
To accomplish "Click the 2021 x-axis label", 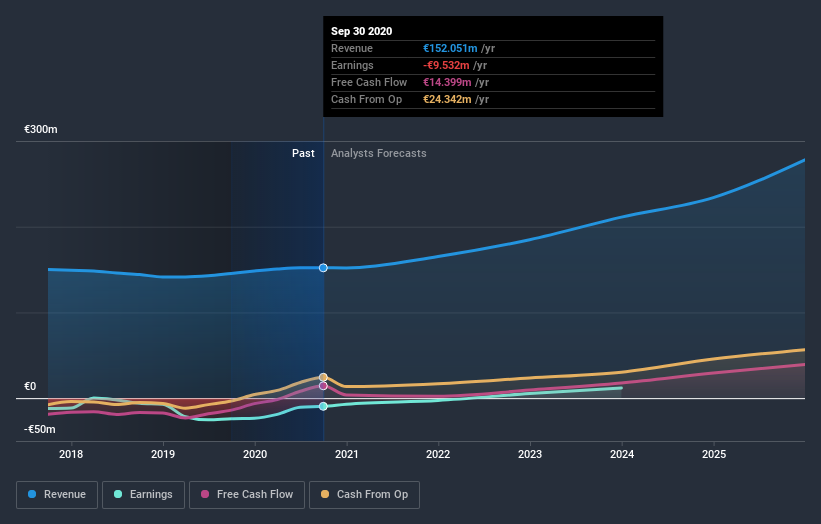I will pos(347,454).
